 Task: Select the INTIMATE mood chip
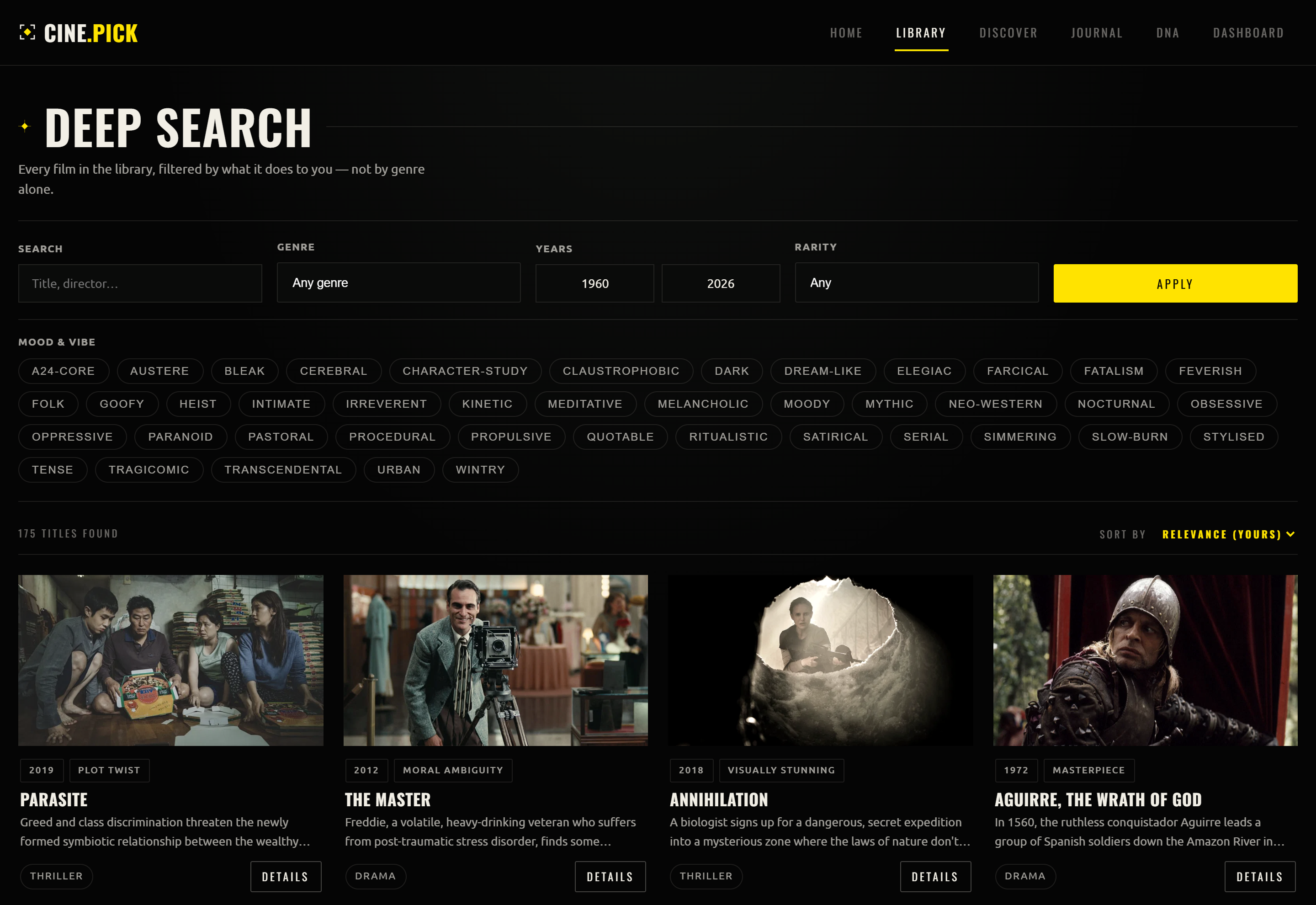point(281,404)
